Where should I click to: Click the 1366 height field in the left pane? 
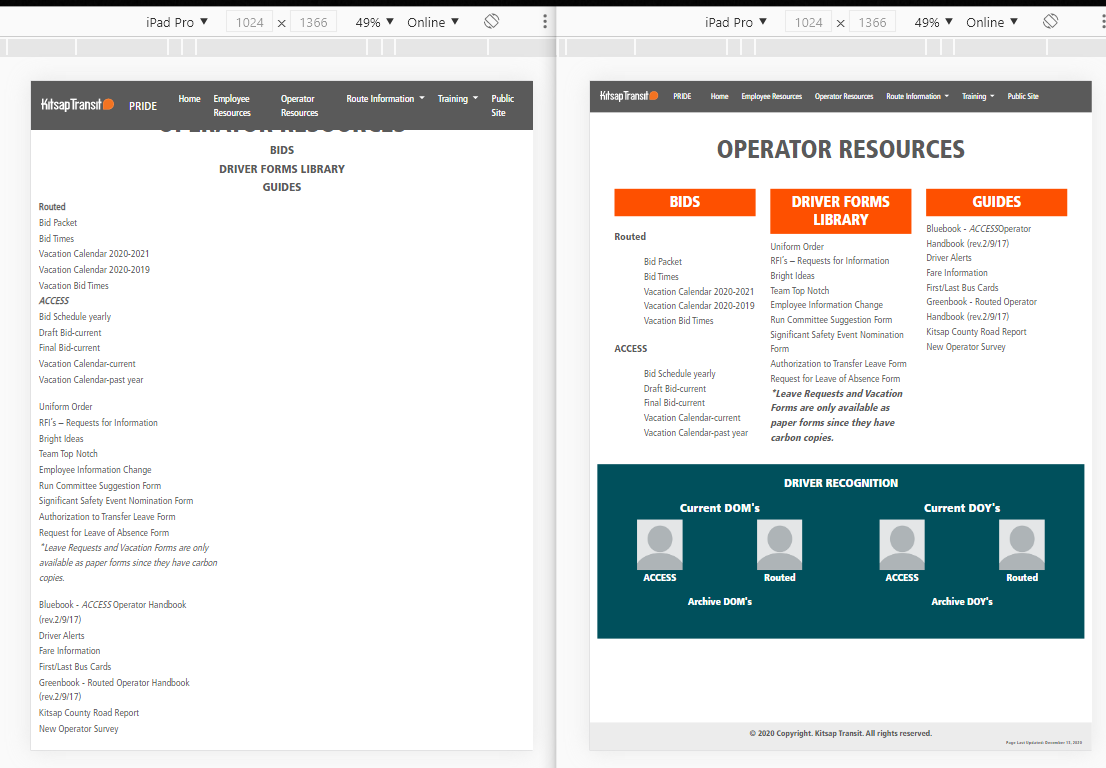[x=312, y=22]
